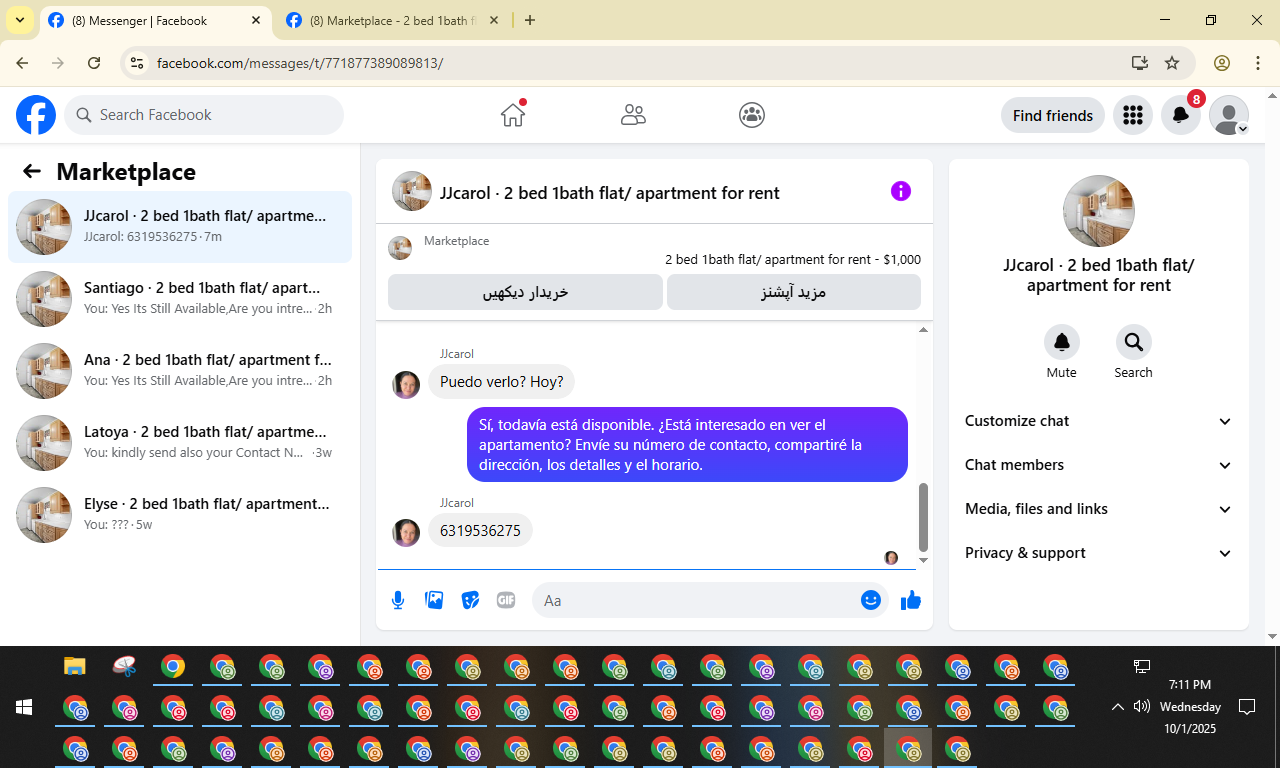
Task: Click the مزید آپشنز button
Action: (x=794, y=292)
